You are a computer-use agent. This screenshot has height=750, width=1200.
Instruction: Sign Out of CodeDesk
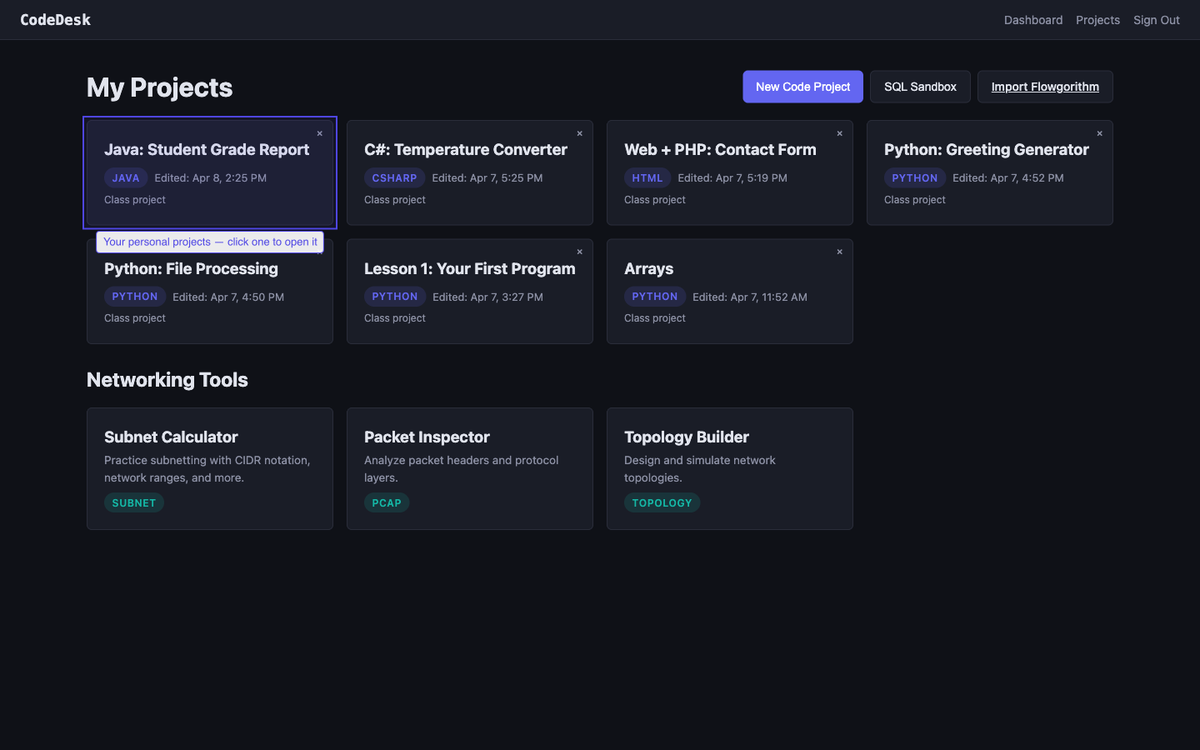pyautogui.click(x=1156, y=19)
